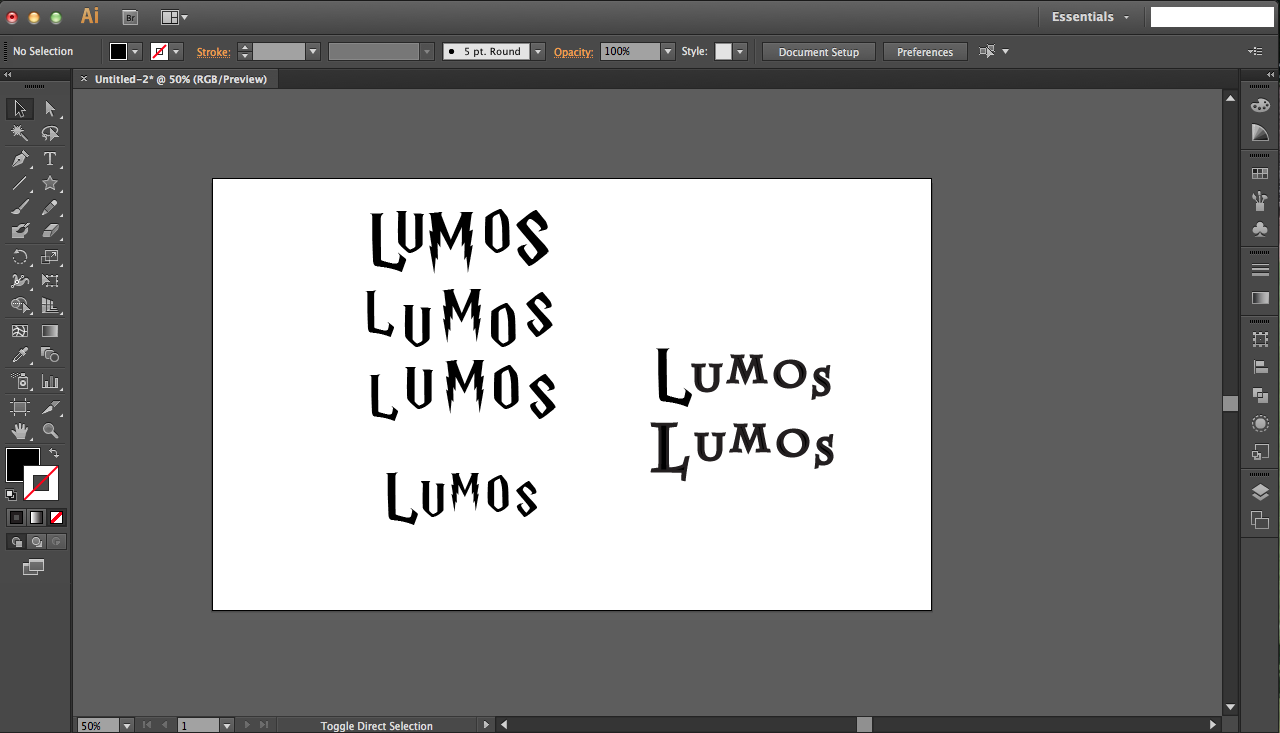Set paint mode to Gradient
Viewport: 1280px width, 733px height.
[x=37, y=517]
